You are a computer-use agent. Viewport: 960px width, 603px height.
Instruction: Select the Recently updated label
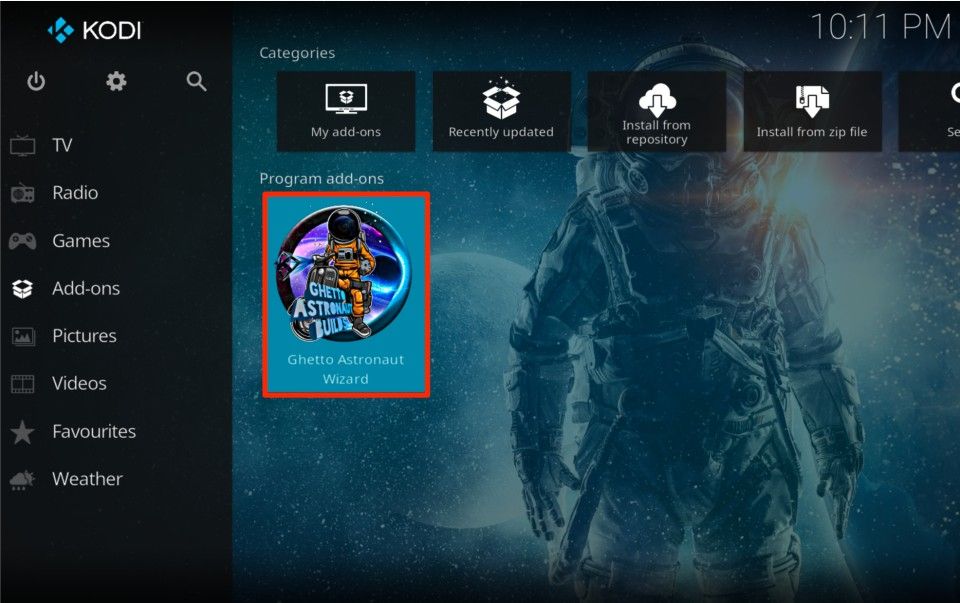(x=501, y=132)
